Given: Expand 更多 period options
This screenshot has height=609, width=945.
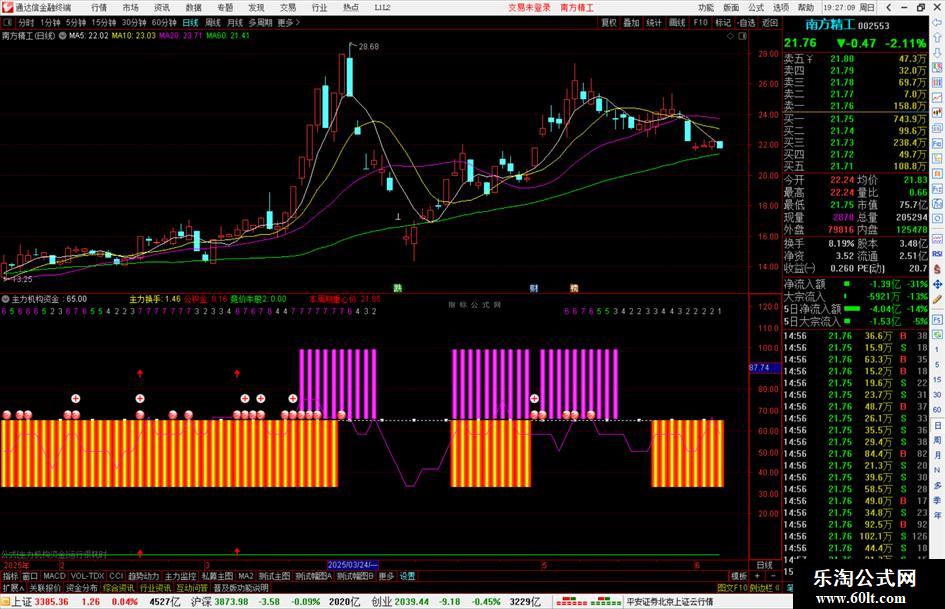Looking at the screenshot, I should tap(289, 22).
